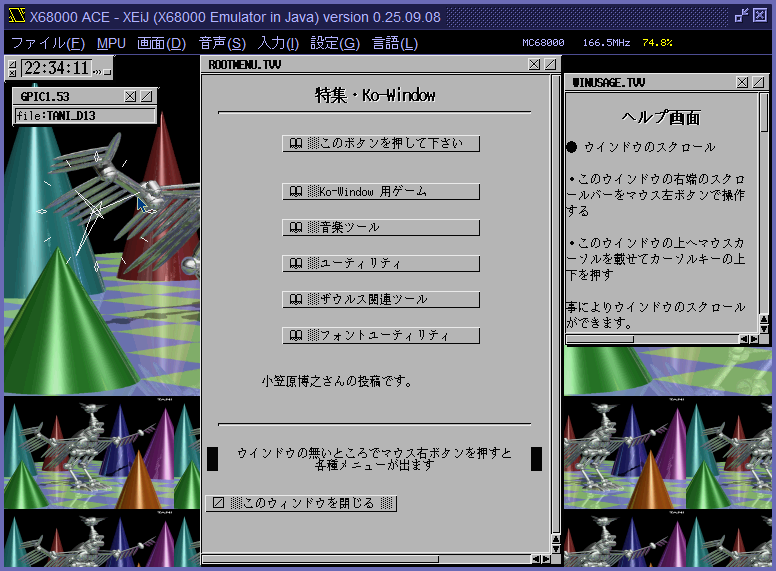The image size is (776, 571).
Task: Click the X icon of WINUSAGE.TVV window
Action: pyautogui.click(x=742, y=82)
